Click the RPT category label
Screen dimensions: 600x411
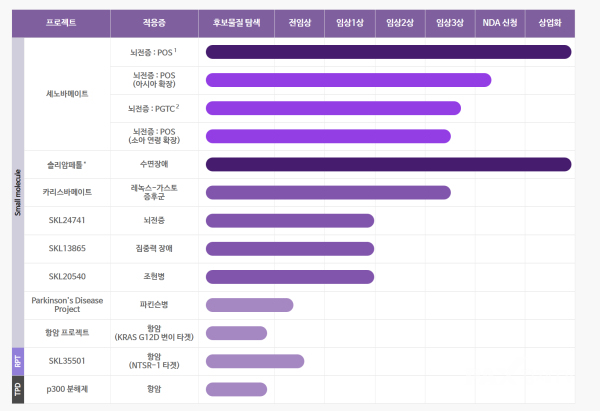pyautogui.click(x=18, y=361)
